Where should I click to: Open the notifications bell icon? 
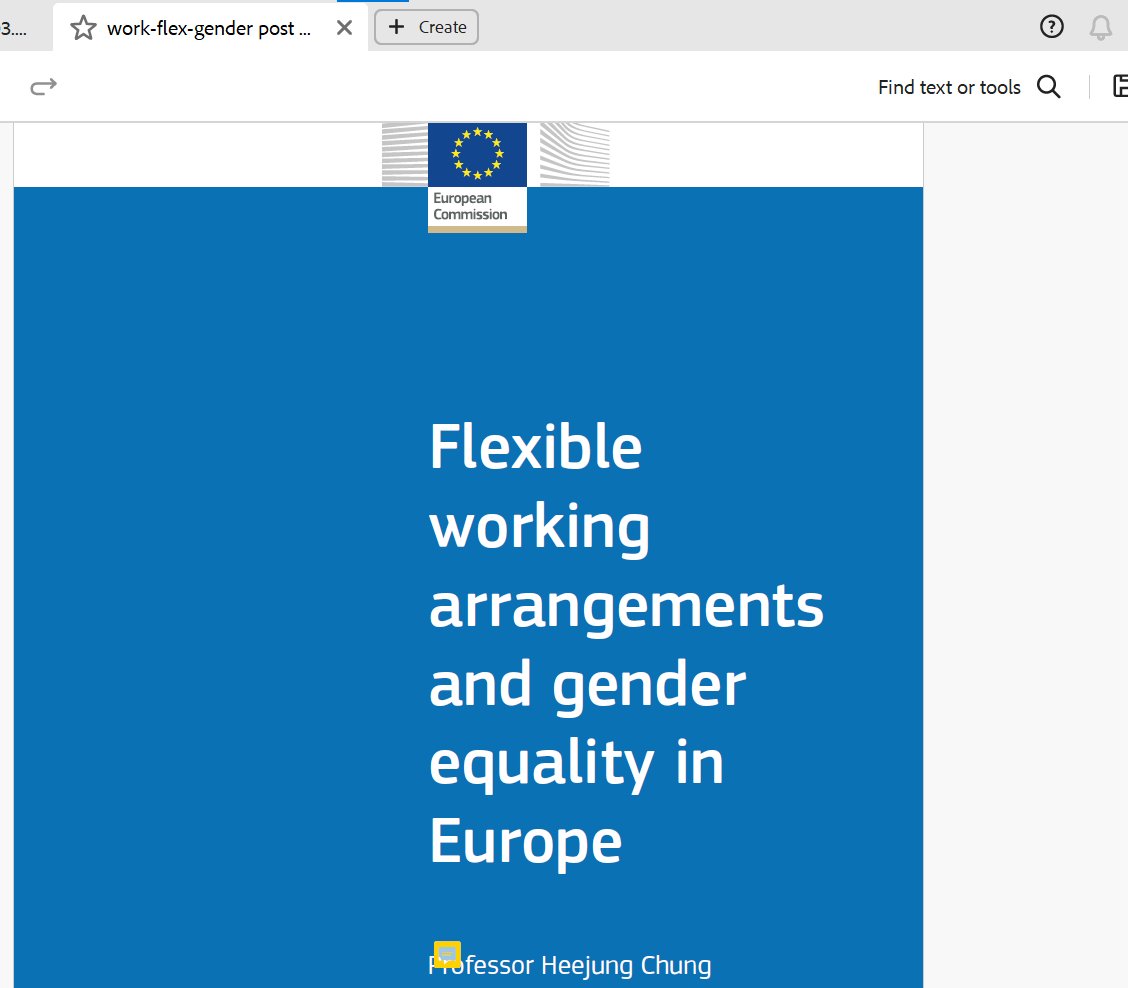(1101, 27)
